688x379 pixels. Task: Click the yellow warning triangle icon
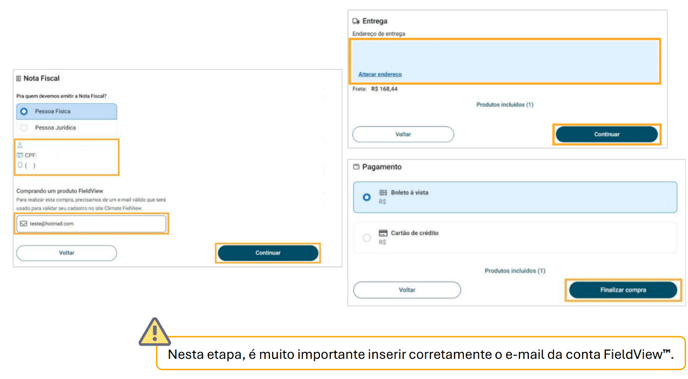(x=154, y=332)
